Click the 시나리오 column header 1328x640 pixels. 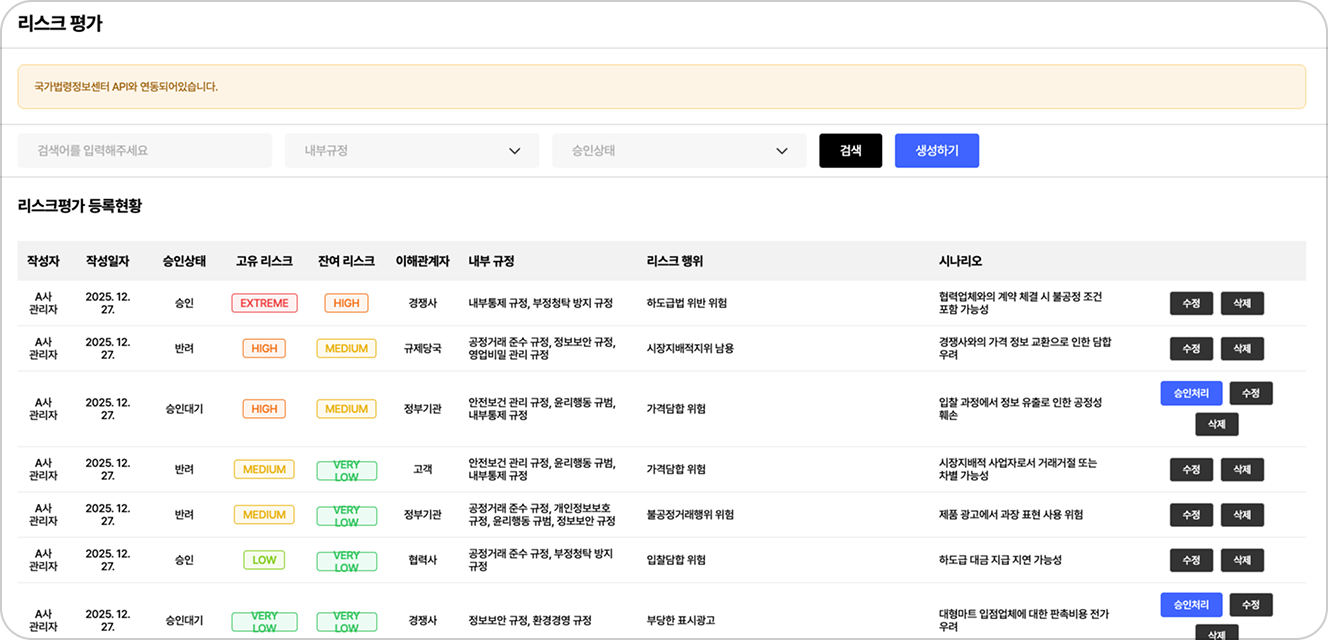(x=960, y=261)
